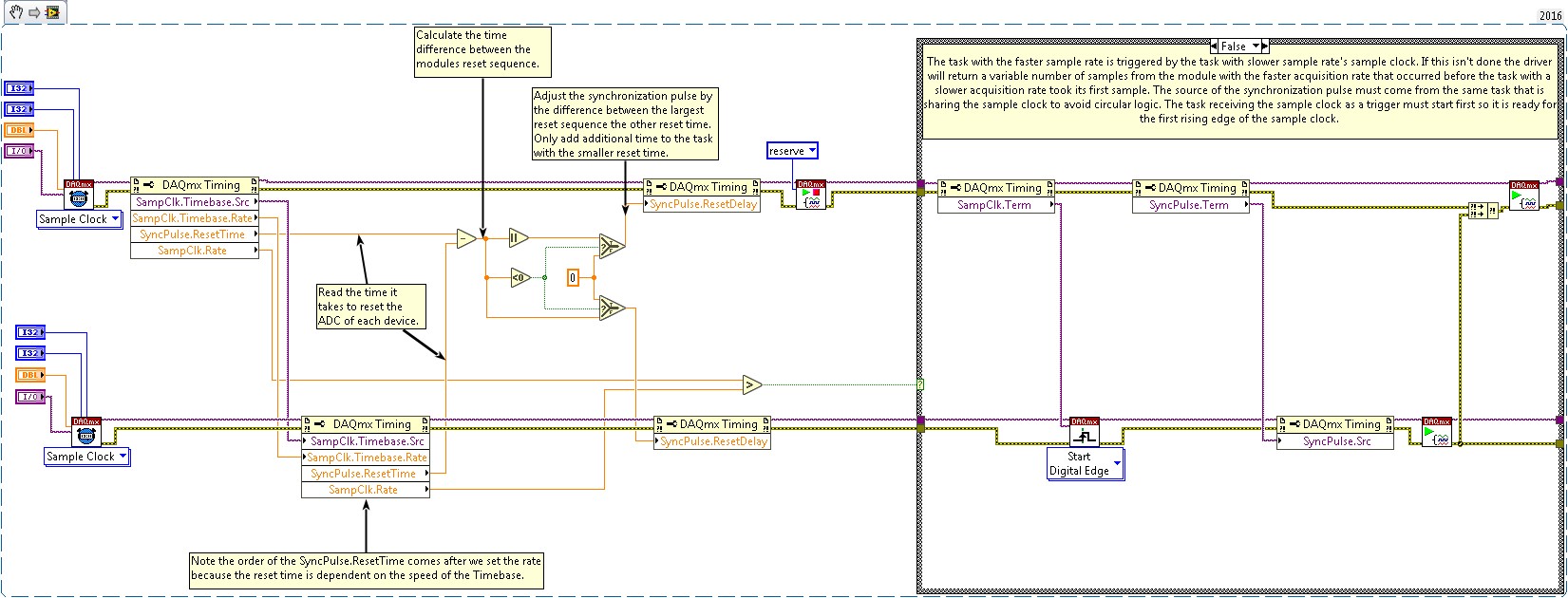This screenshot has height=598, width=1568.
Task: Click the Subtract function node
Action: (x=465, y=238)
